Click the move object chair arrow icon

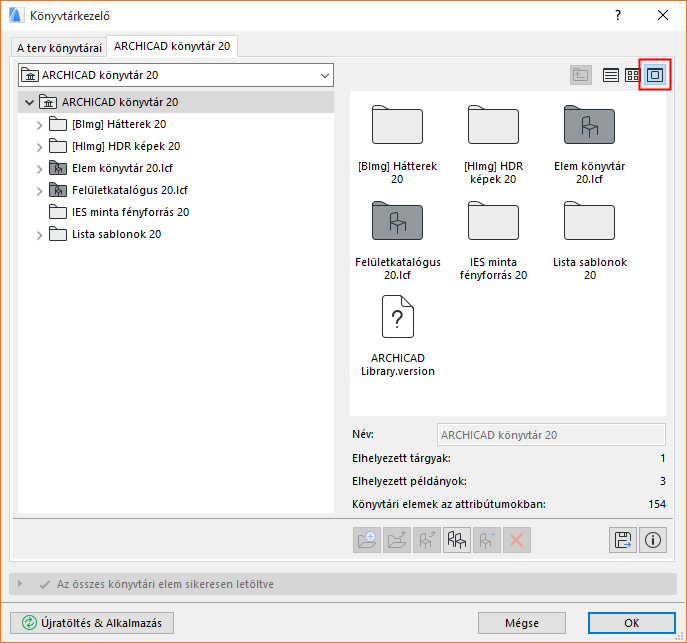[x=487, y=540]
